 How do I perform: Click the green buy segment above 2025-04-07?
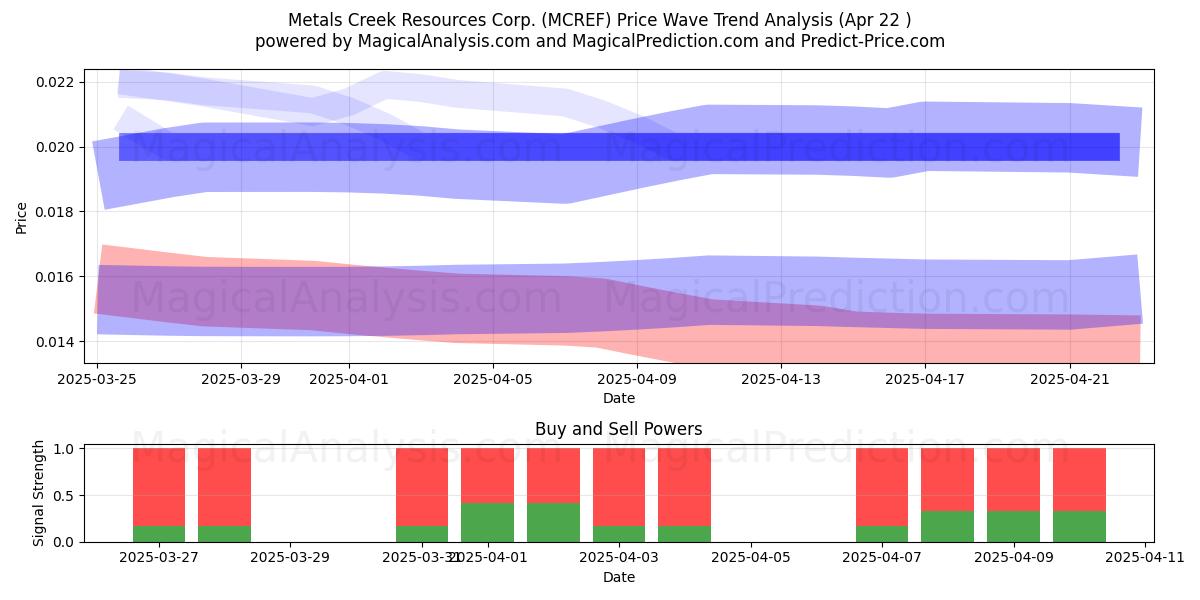pos(882,534)
